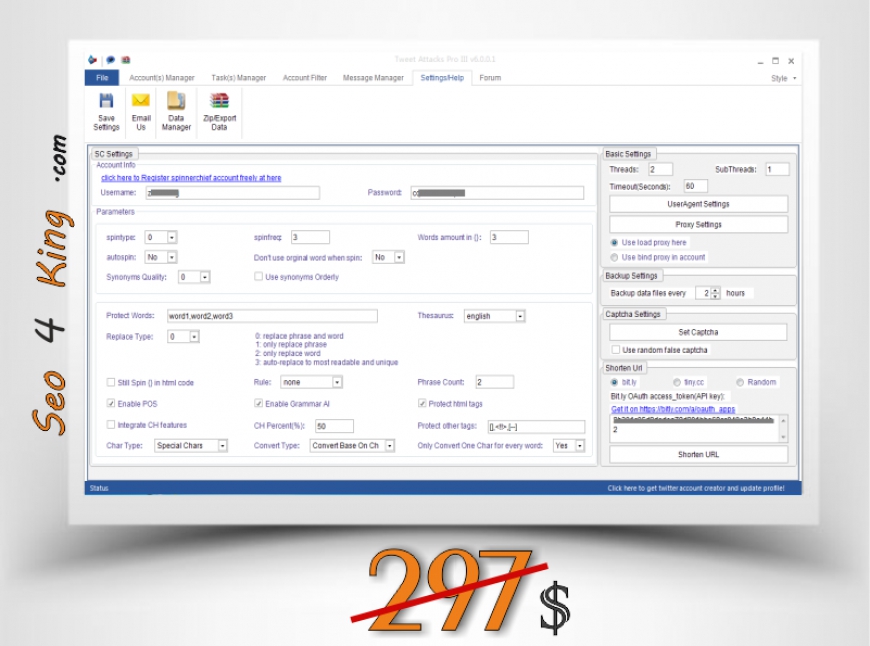Select Use load proxy here radio

[x=614, y=243]
